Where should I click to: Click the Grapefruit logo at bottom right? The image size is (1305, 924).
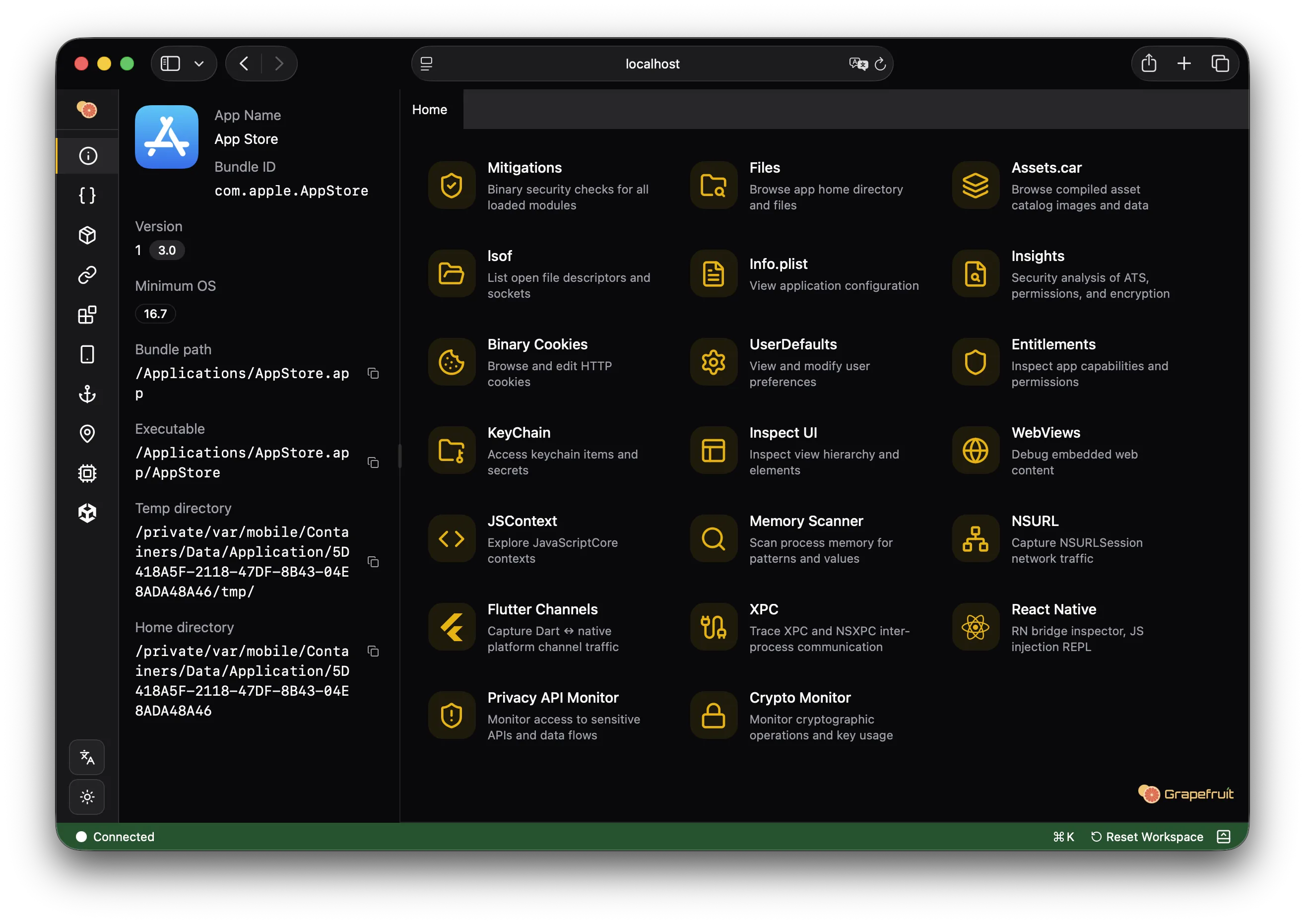1185,793
